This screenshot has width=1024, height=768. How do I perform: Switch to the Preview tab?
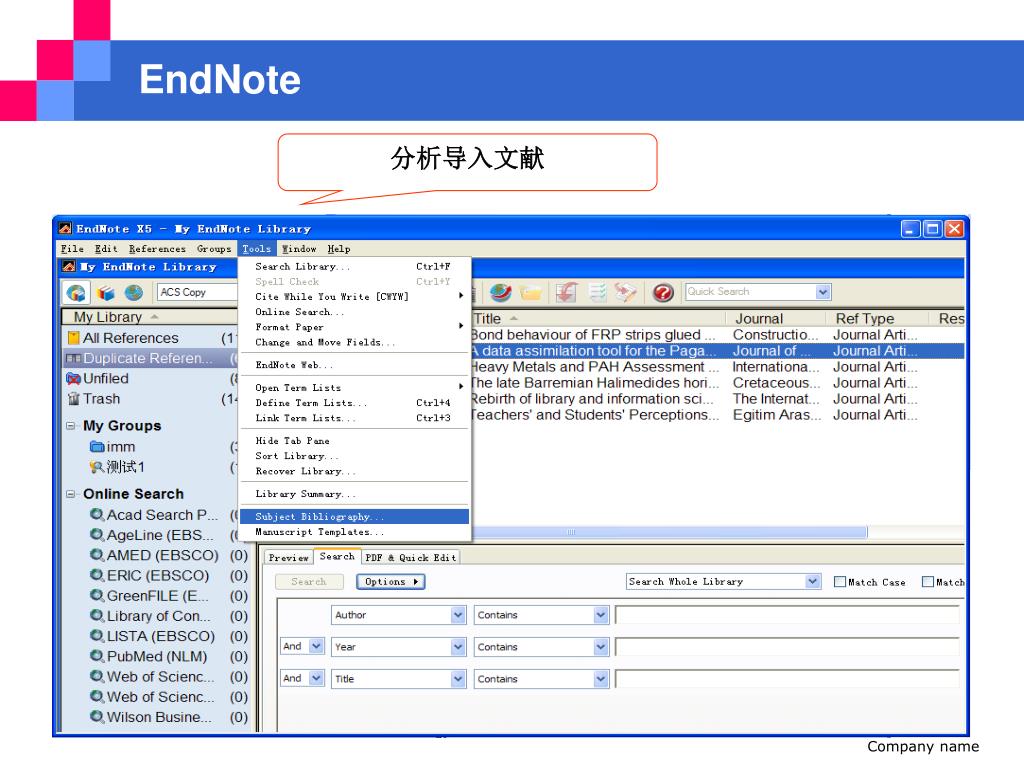click(289, 558)
